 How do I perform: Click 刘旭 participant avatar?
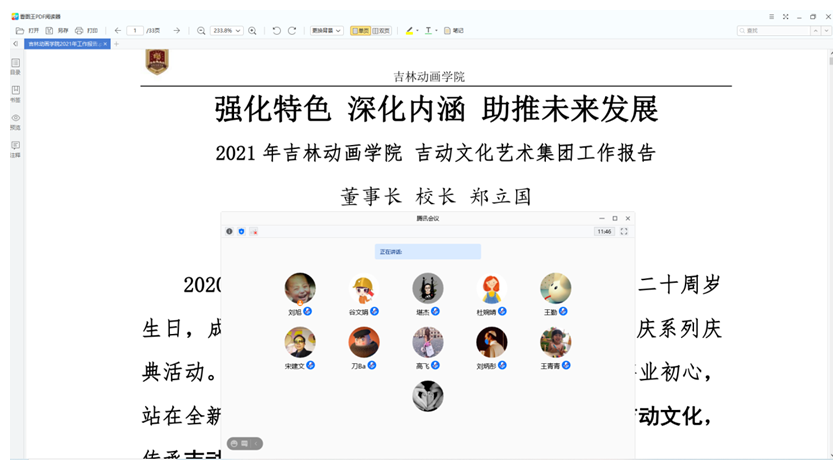point(300,288)
